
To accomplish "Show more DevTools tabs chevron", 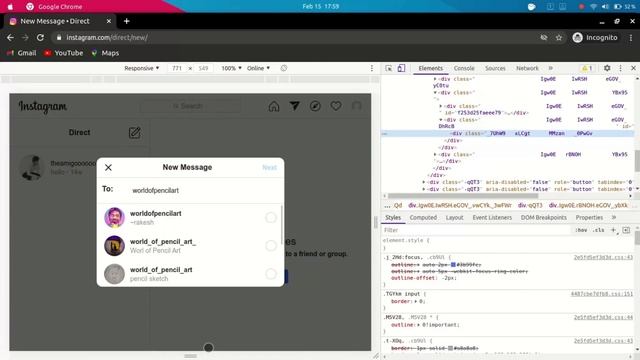I will (x=551, y=68).
